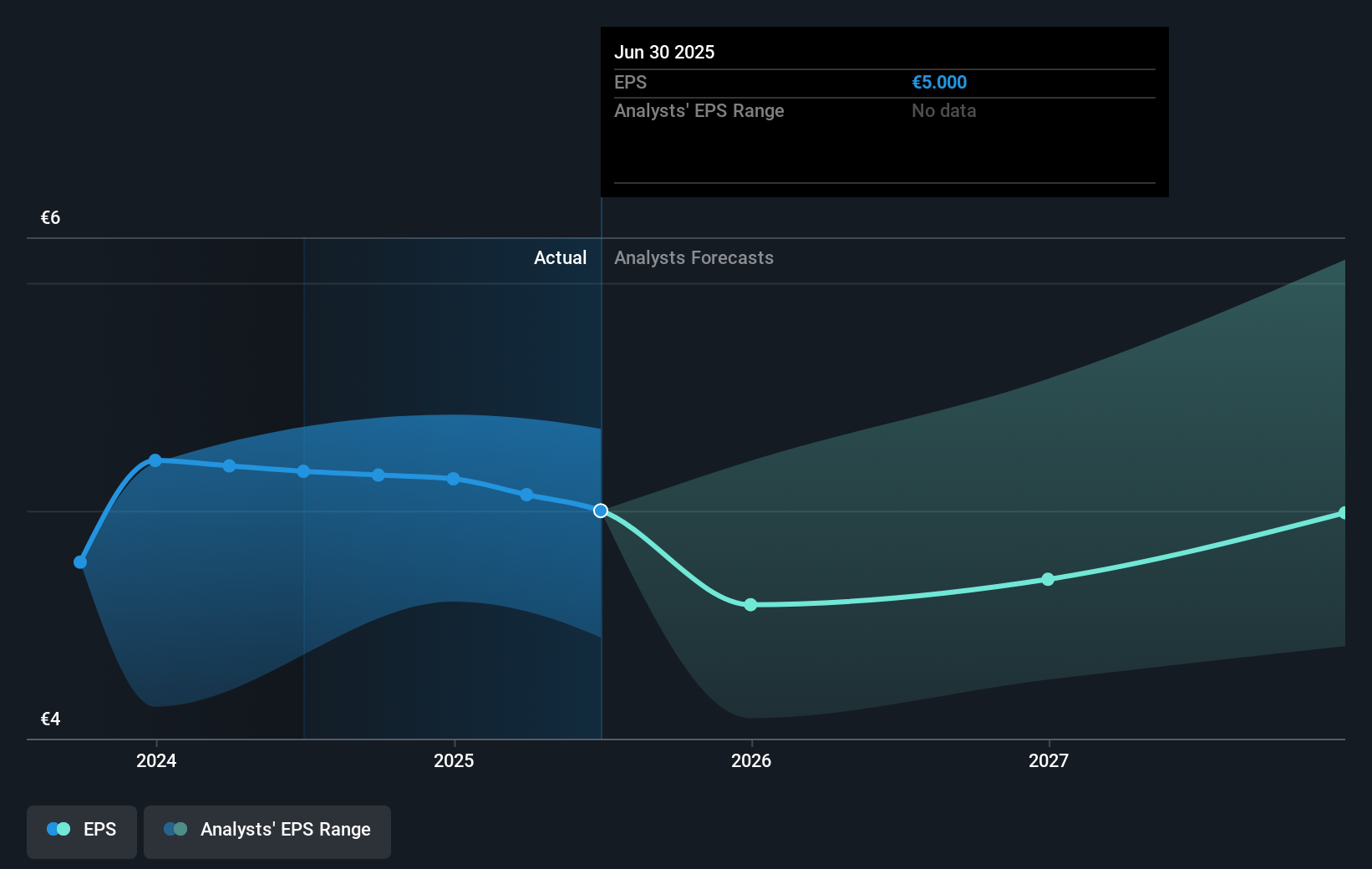1372x869 pixels.
Task: Toggle the EPS series visibility
Action: tap(81, 831)
